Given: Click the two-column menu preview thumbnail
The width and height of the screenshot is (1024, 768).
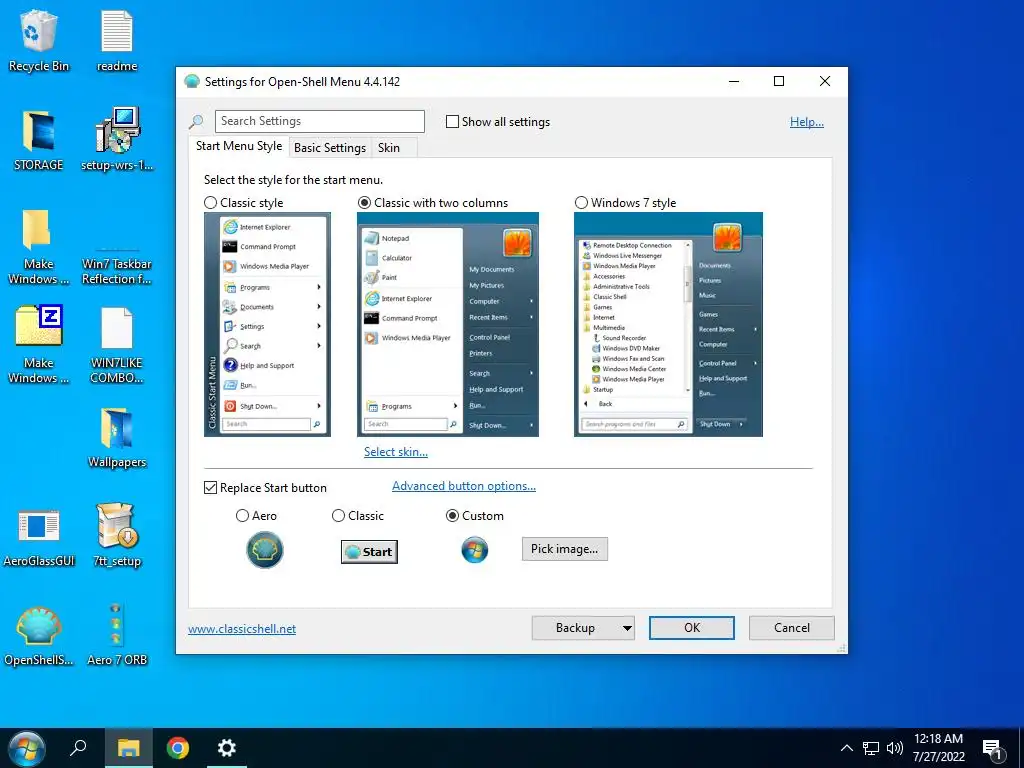Looking at the screenshot, I should [x=447, y=325].
